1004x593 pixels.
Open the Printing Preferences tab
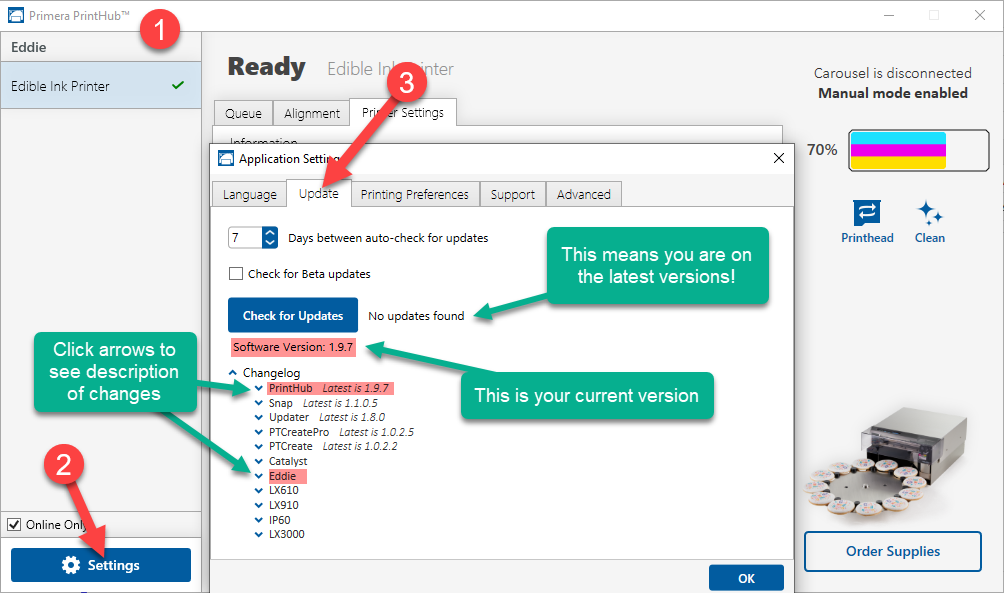tap(415, 194)
